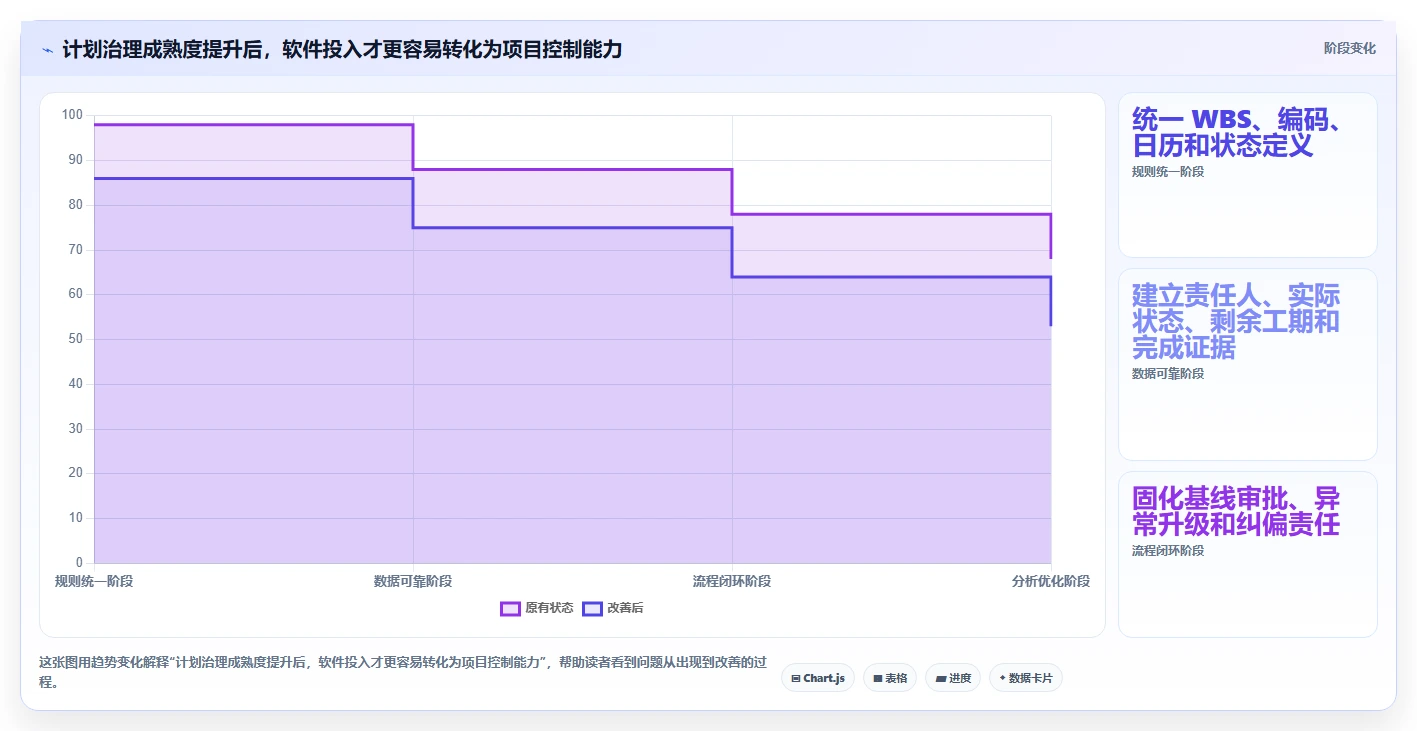Open the 建立责任人、实际状态 card
Image resolution: width=1417 pixels, height=731 pixels.
pyautogui.click(x=1247, y=364)
